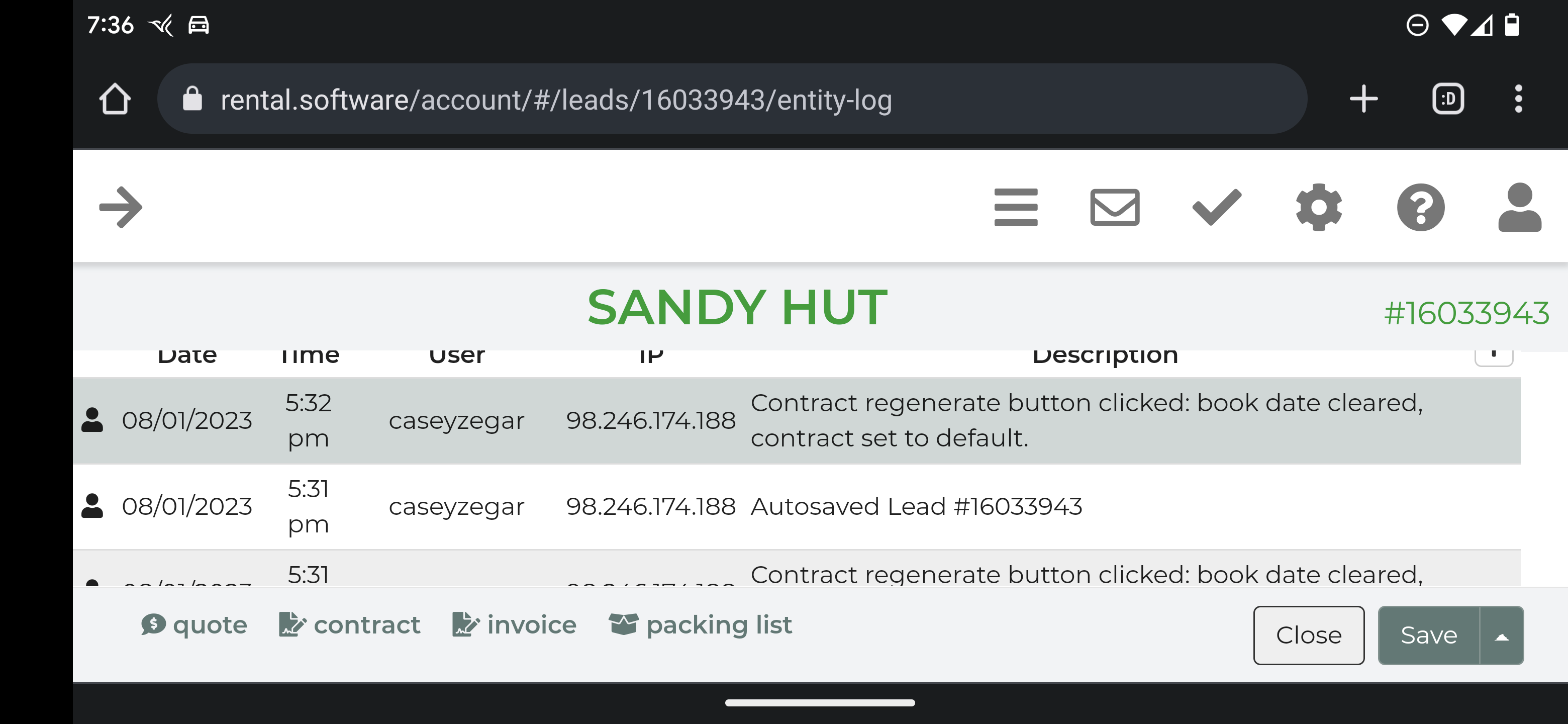Viewport: 1568px width, 724px height.
Task: Open the contract document tab
Action: pyautogui.click(x=350, y=625)
